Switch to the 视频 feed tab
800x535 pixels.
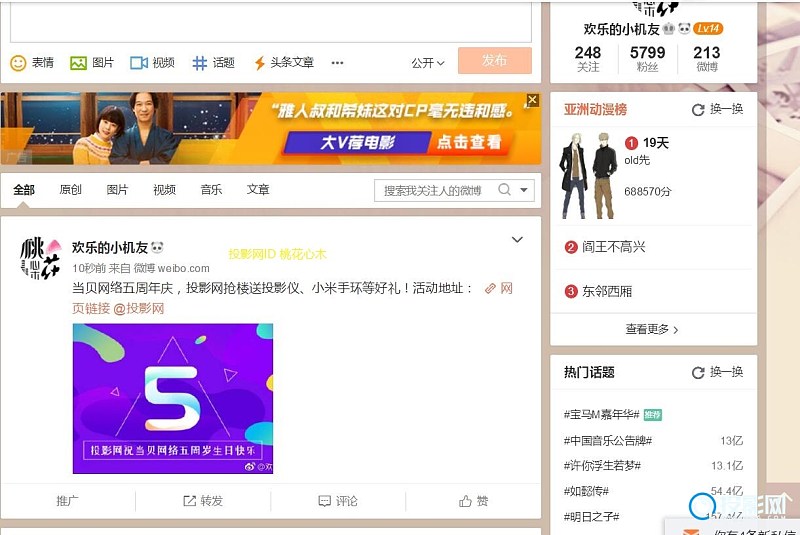(x=164, y=190)
